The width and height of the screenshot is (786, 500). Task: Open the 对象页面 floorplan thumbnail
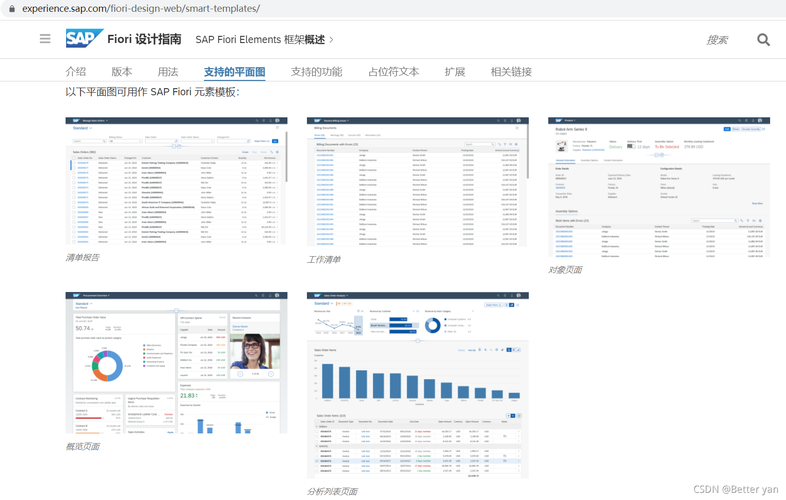tap(659, 187)
